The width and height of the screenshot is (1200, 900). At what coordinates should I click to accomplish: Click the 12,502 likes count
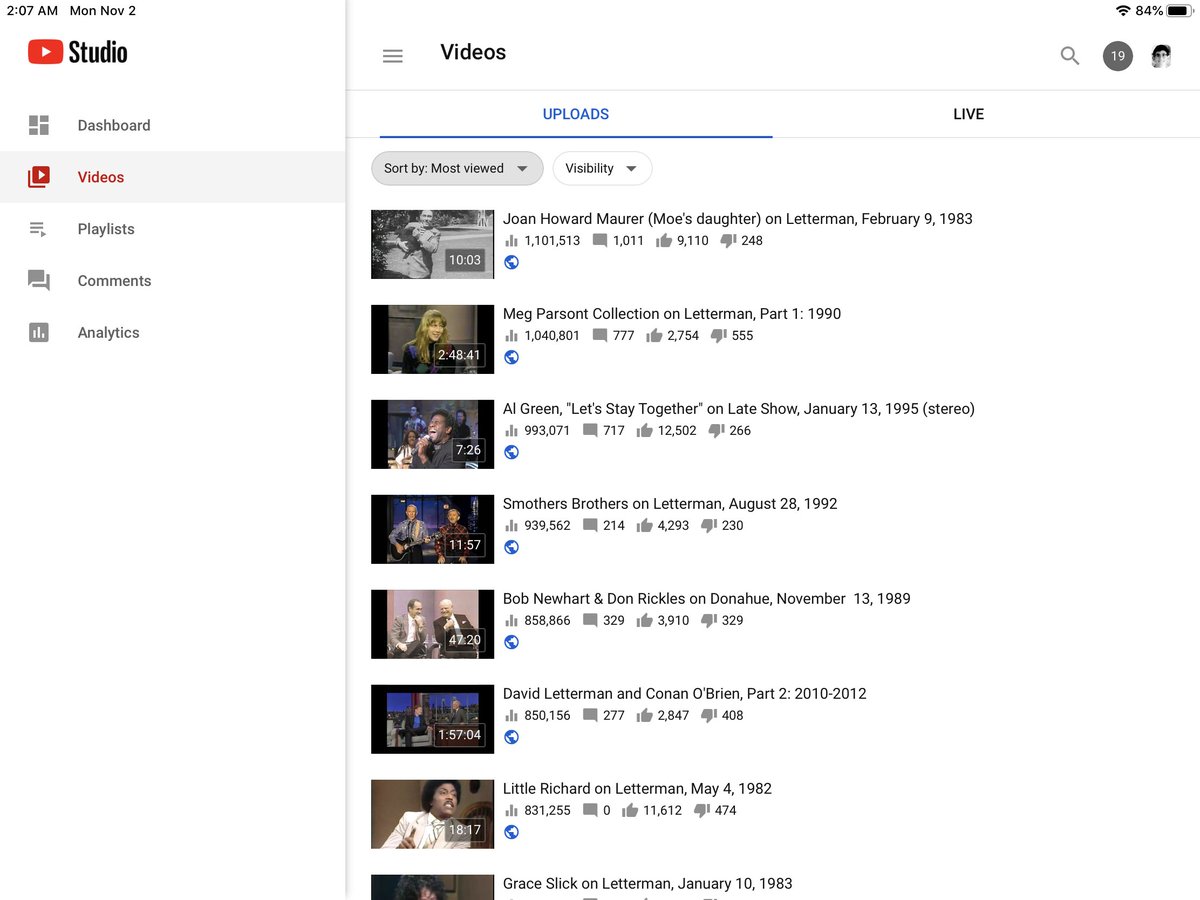tap(677, 431)
